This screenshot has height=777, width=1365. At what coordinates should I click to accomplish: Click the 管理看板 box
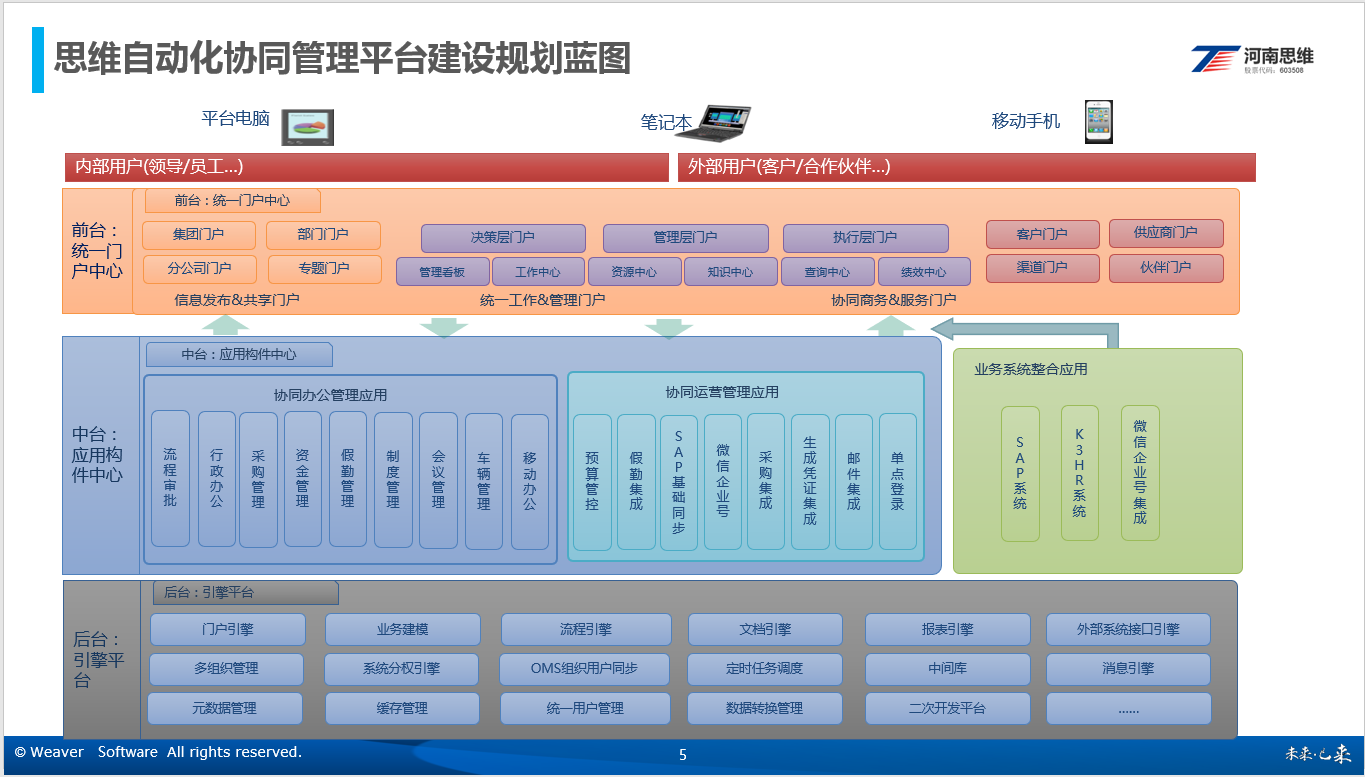pos(443,272)
